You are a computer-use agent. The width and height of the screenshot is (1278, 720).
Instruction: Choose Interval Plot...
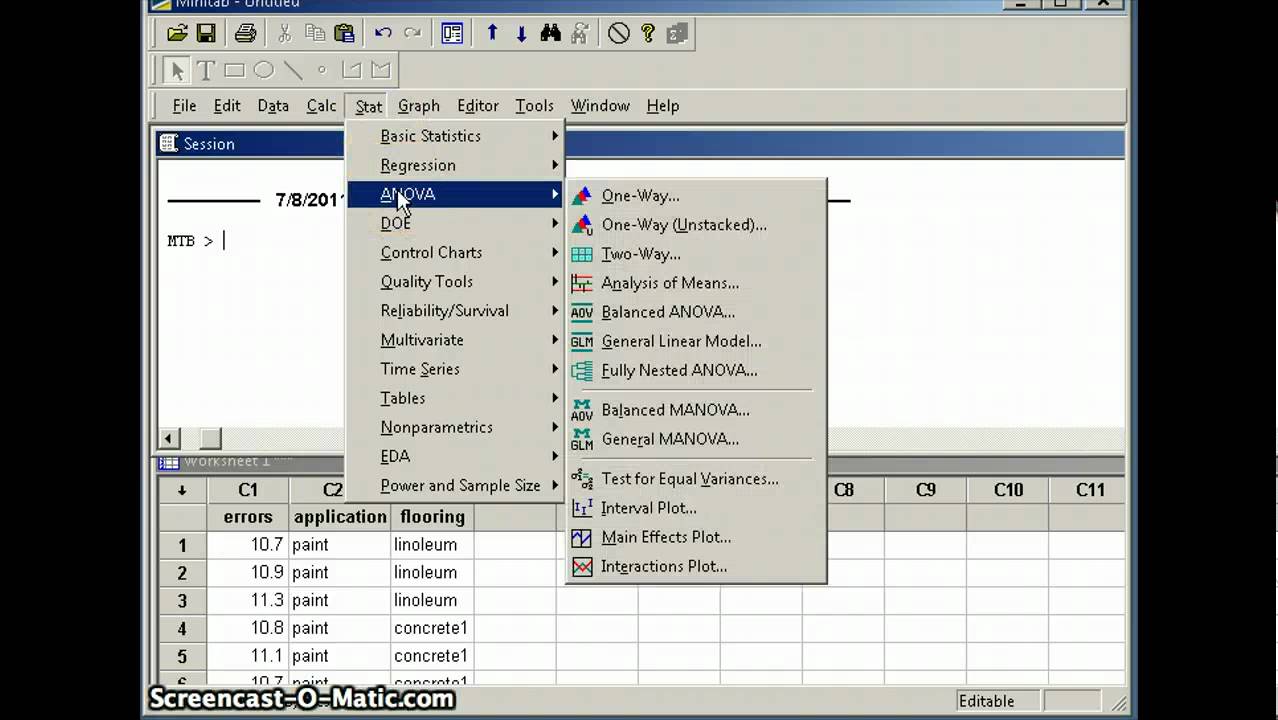tap(696, 508)
